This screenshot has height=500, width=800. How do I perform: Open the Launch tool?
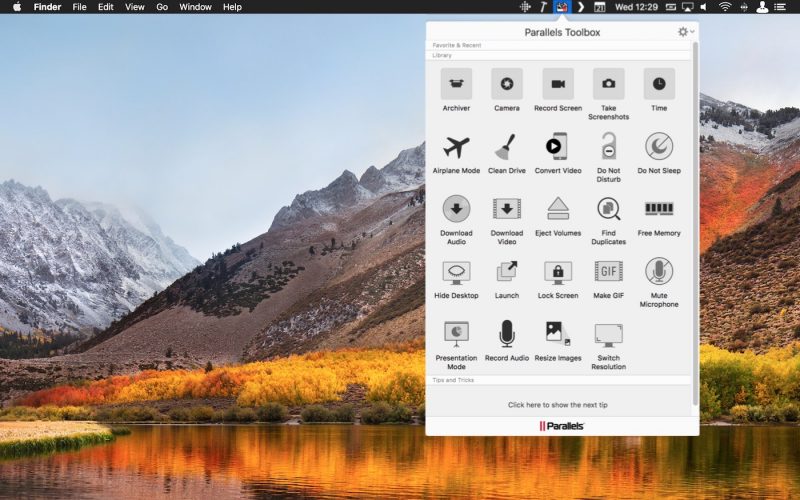[507, 278]
